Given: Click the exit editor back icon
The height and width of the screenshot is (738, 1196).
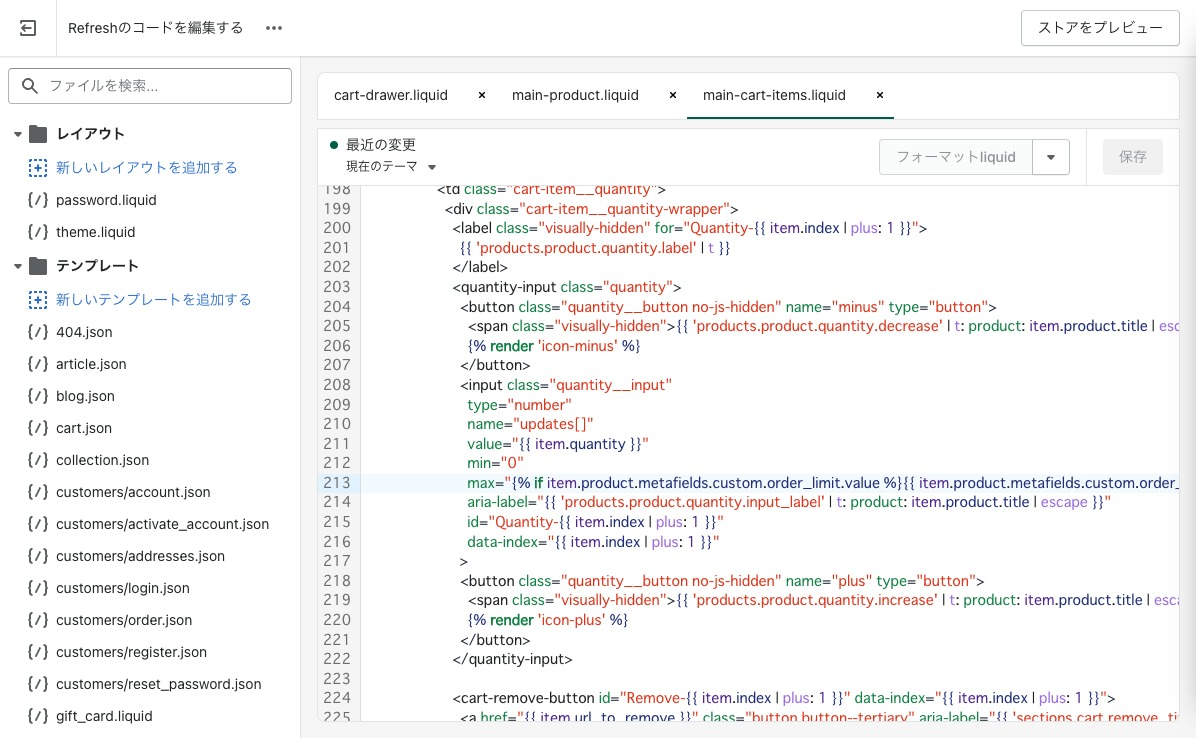Looking at the screenshot, I should pyautogui.click(x=28, y=28).
